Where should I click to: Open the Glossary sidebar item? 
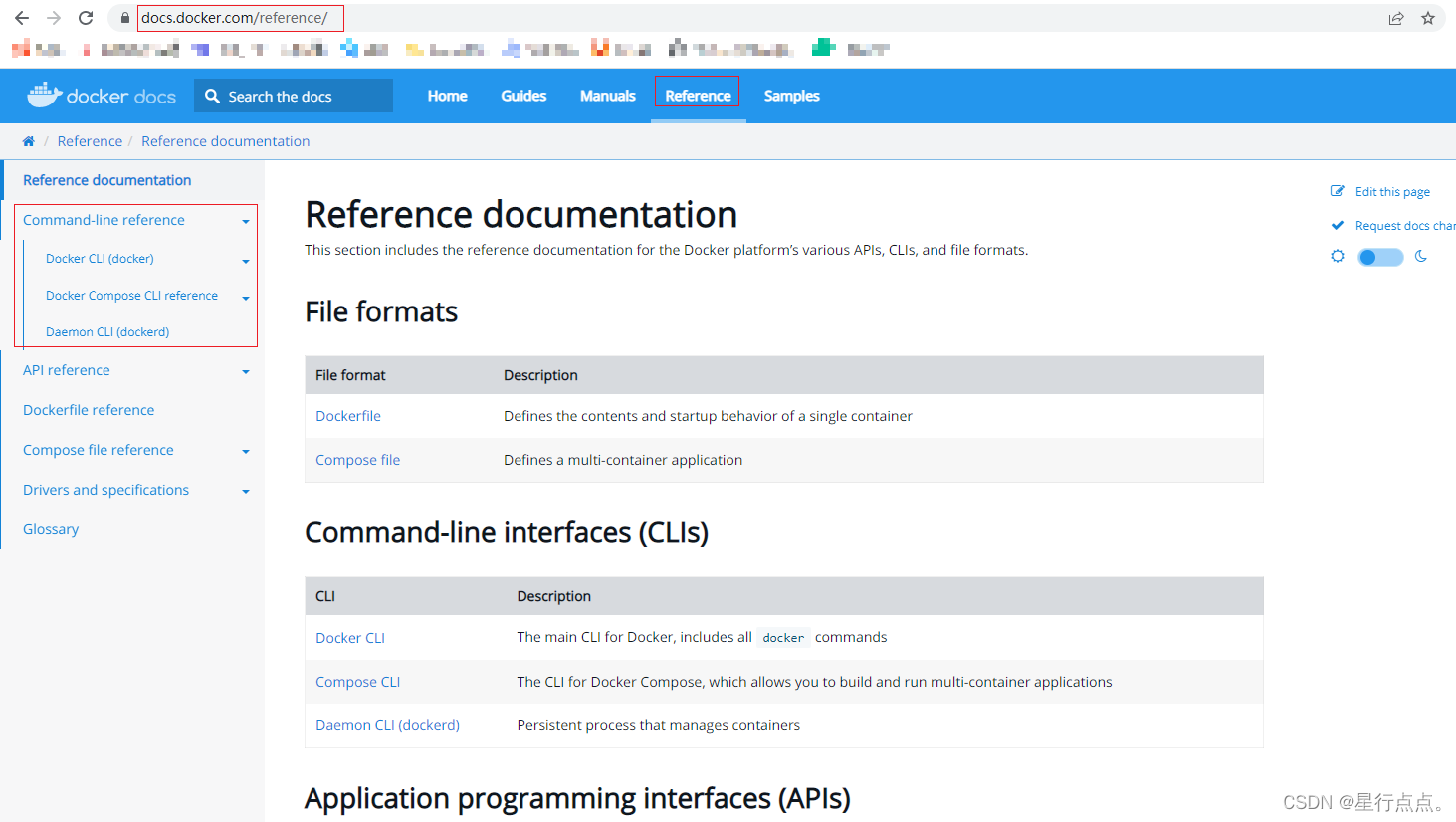[51, 529]
